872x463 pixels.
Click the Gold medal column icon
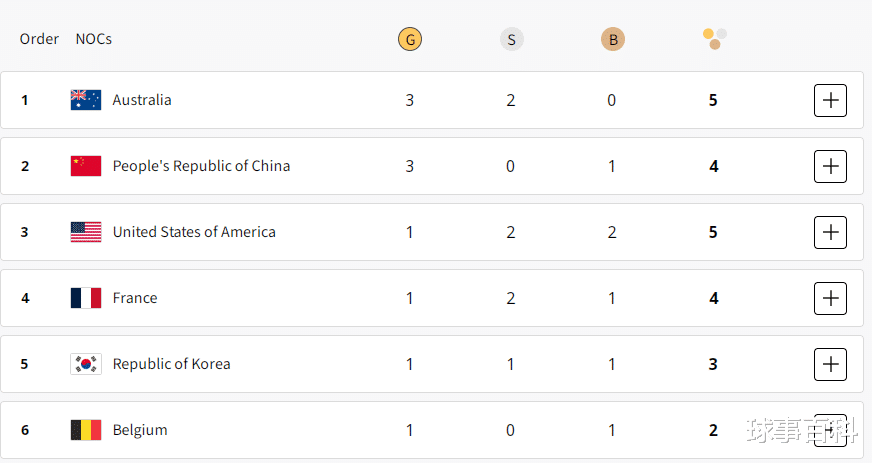[409, 40]
